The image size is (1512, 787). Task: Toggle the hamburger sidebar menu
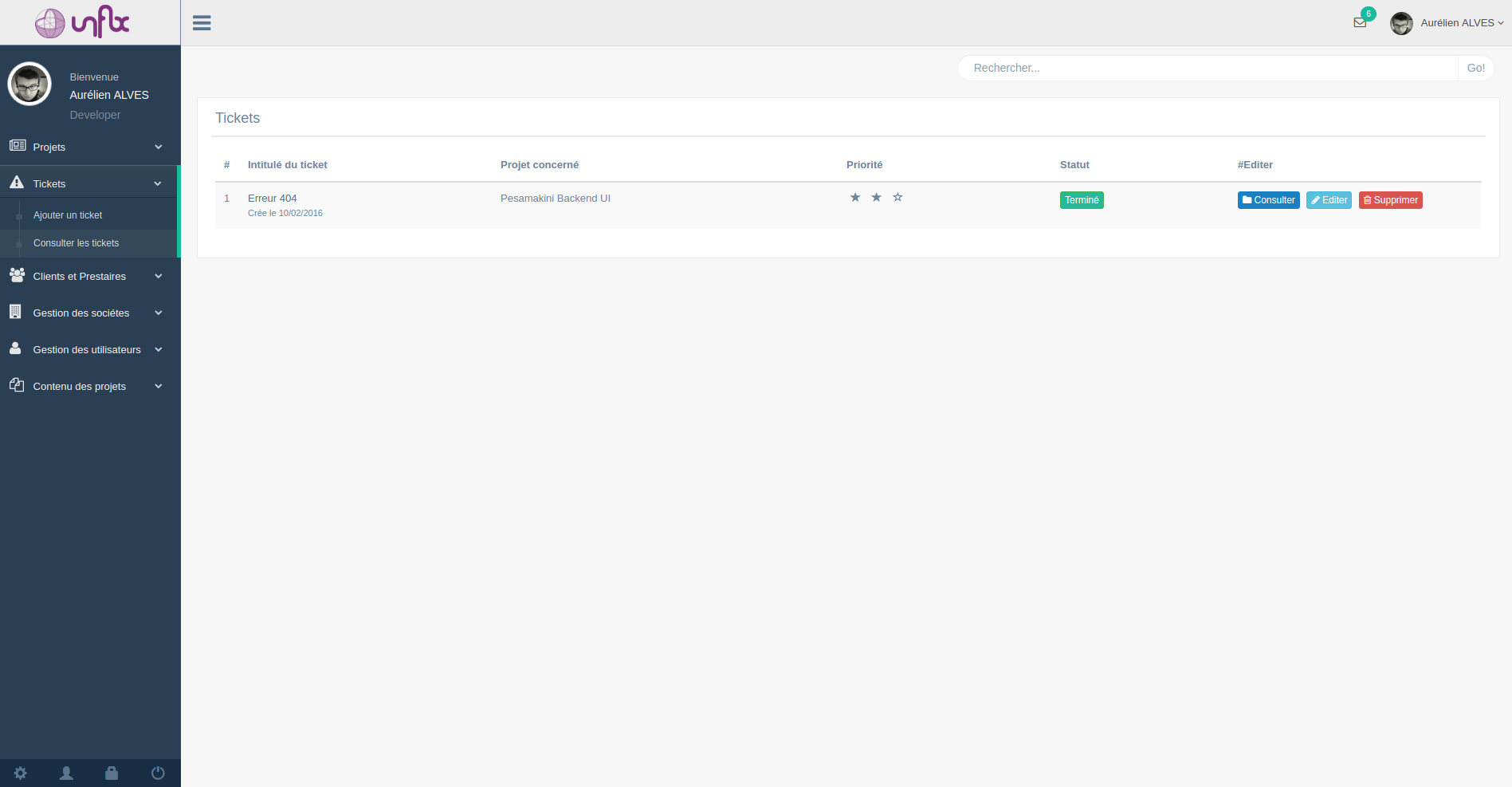click(202, 23)
